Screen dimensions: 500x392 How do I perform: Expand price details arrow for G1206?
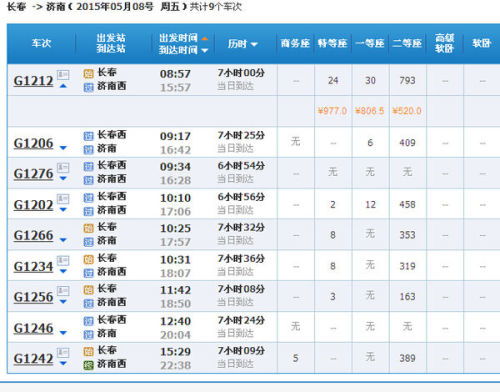(63, 148)
